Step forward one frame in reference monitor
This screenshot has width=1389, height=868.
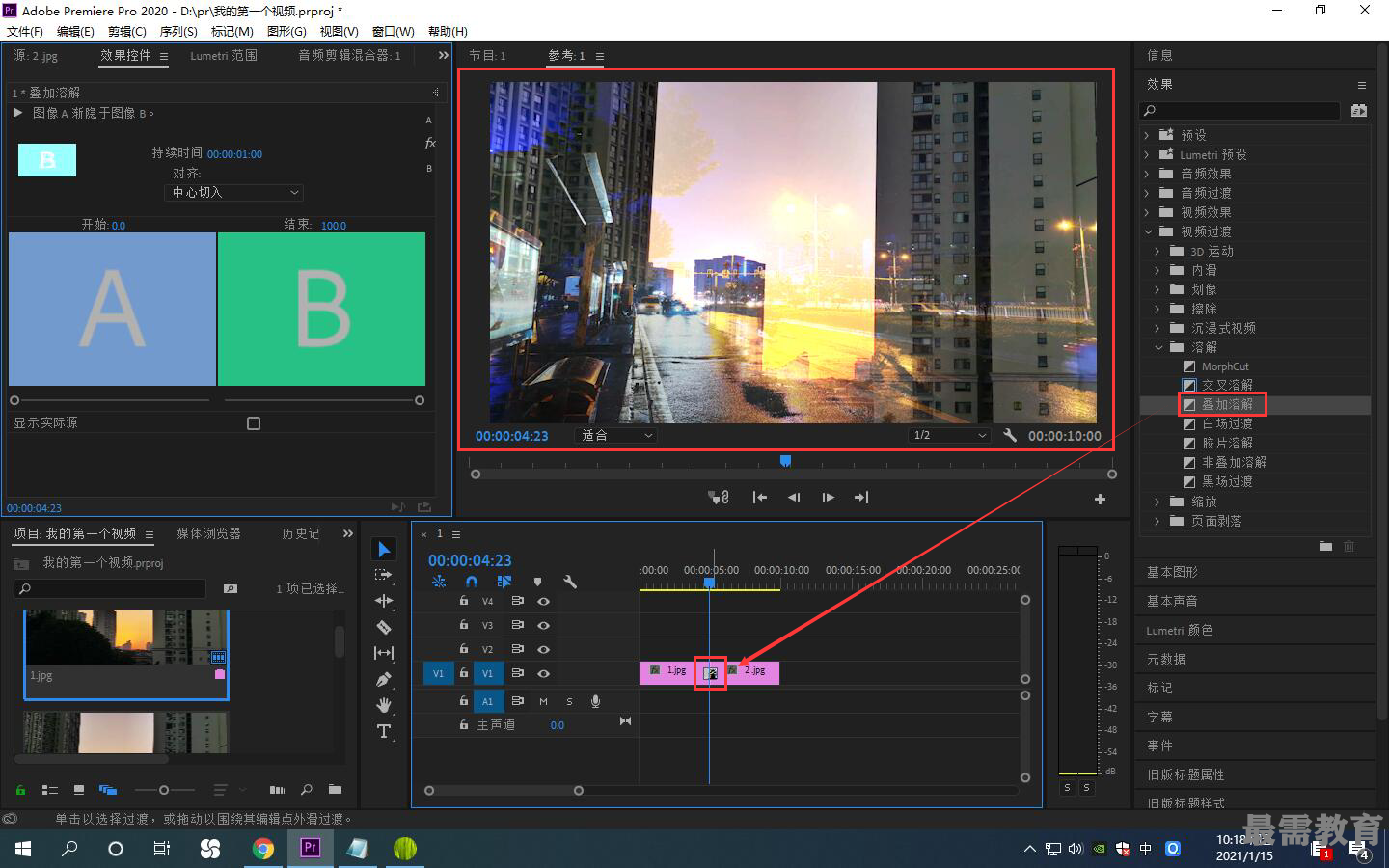(828, 498)
